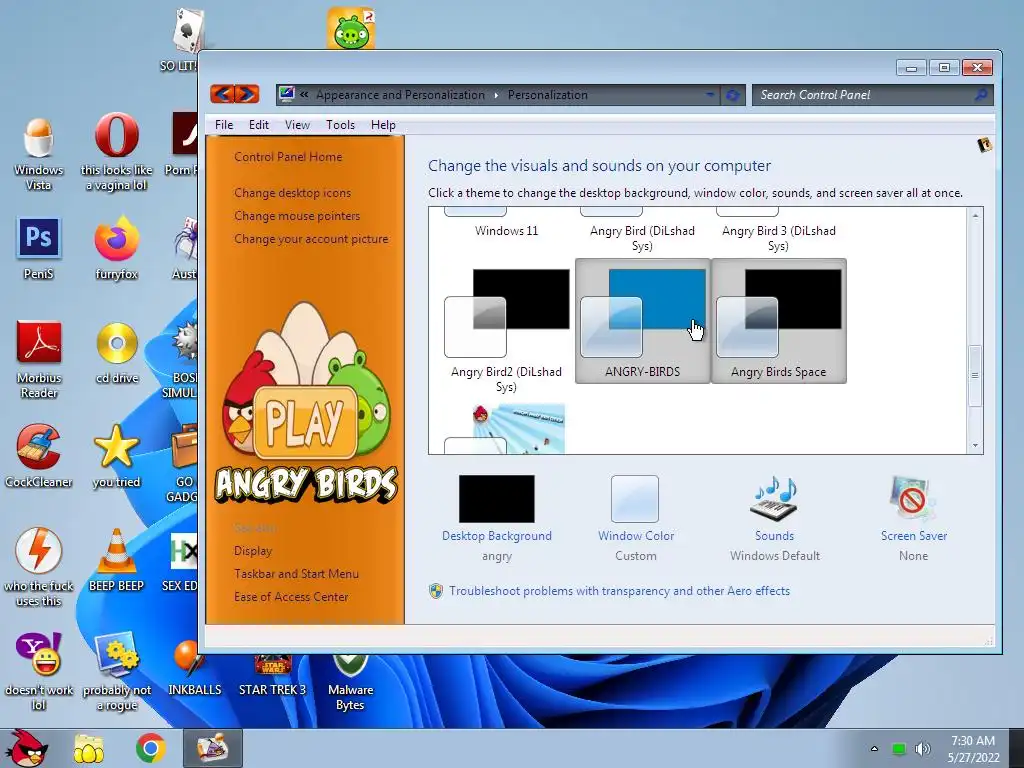The image size is (1024, 768).
Task: Click the Back arrow in Personalization window
Action: 222,94
